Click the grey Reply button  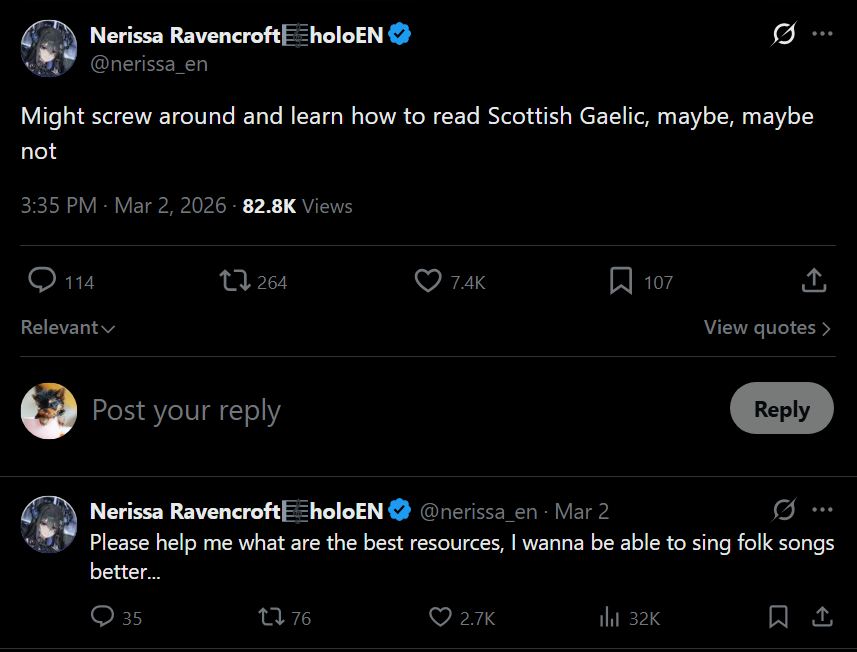[x=782, y=408]
